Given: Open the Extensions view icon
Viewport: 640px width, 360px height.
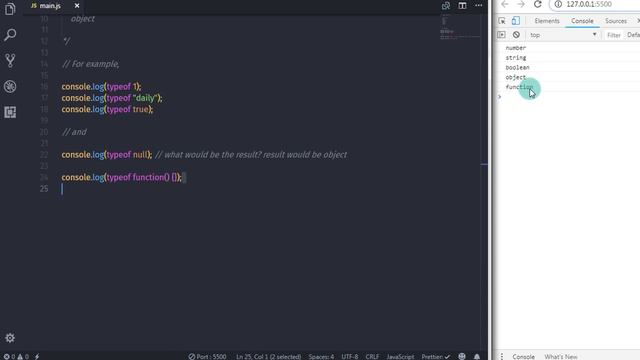Looking at the screenshot, I should [10, 112].
